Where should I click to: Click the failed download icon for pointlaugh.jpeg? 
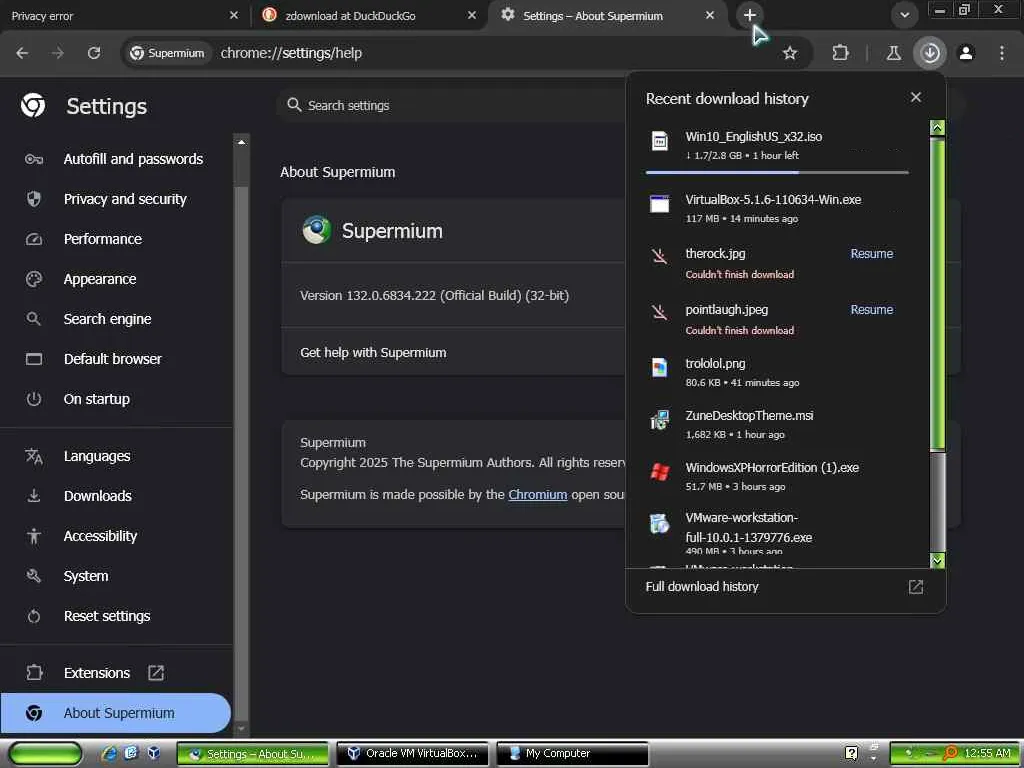tap(660, 312)
